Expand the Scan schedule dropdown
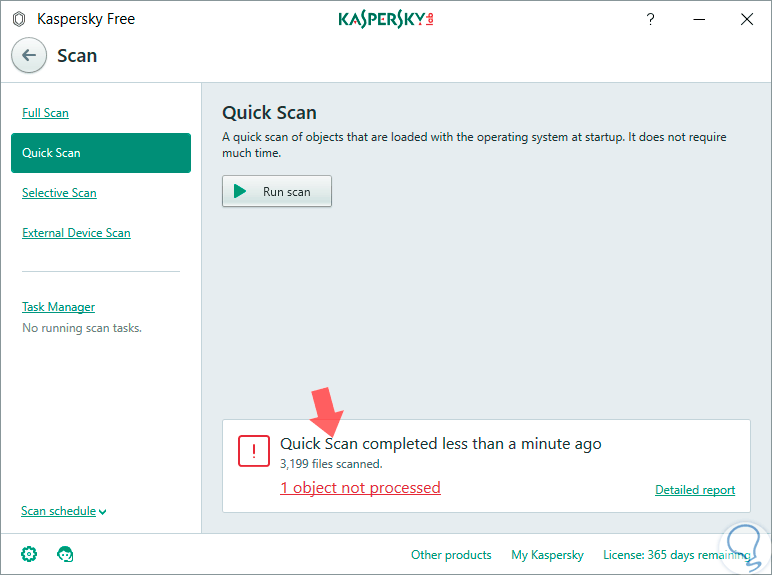 pyautogui.click(x=64, y=511)
